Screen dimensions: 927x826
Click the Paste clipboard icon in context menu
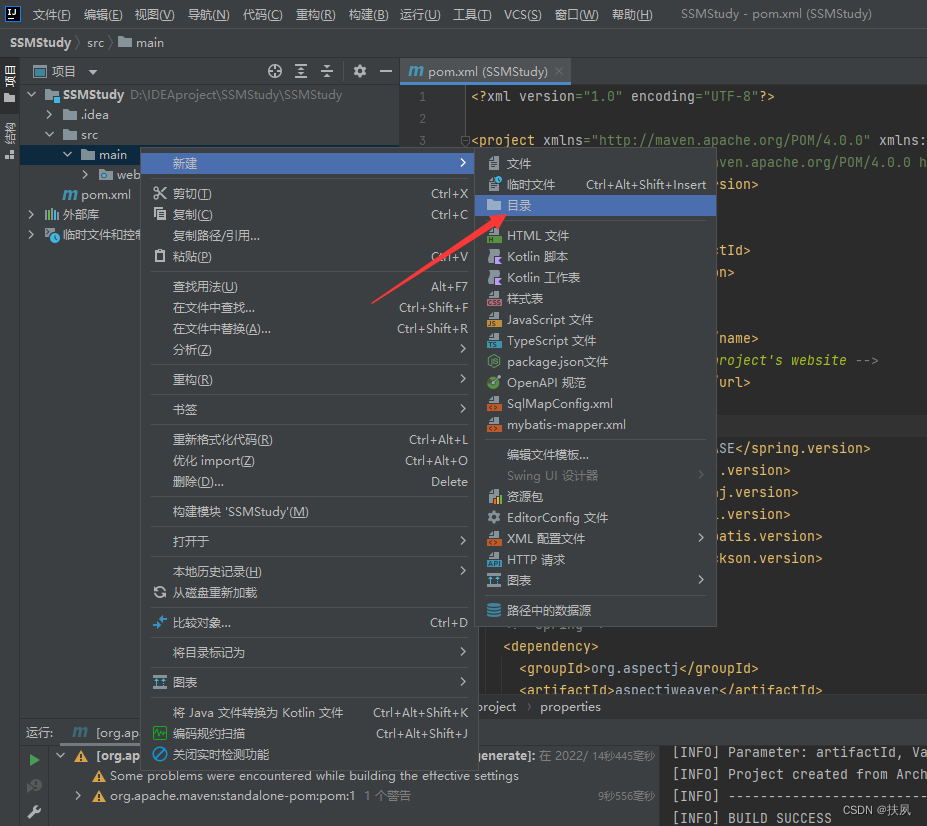(160, 256)
